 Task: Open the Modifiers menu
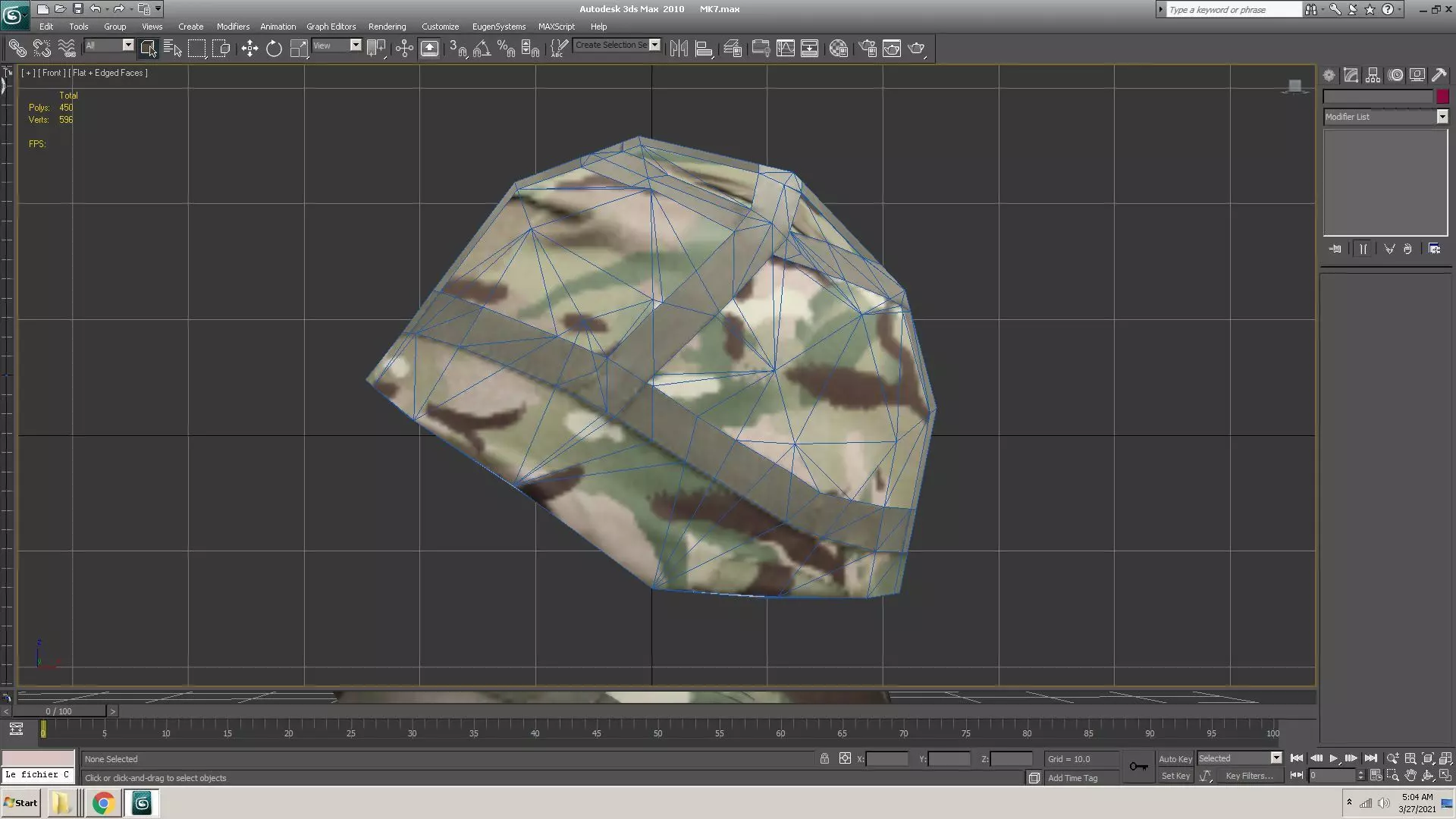pyautogui.click(x=232, y=27)
